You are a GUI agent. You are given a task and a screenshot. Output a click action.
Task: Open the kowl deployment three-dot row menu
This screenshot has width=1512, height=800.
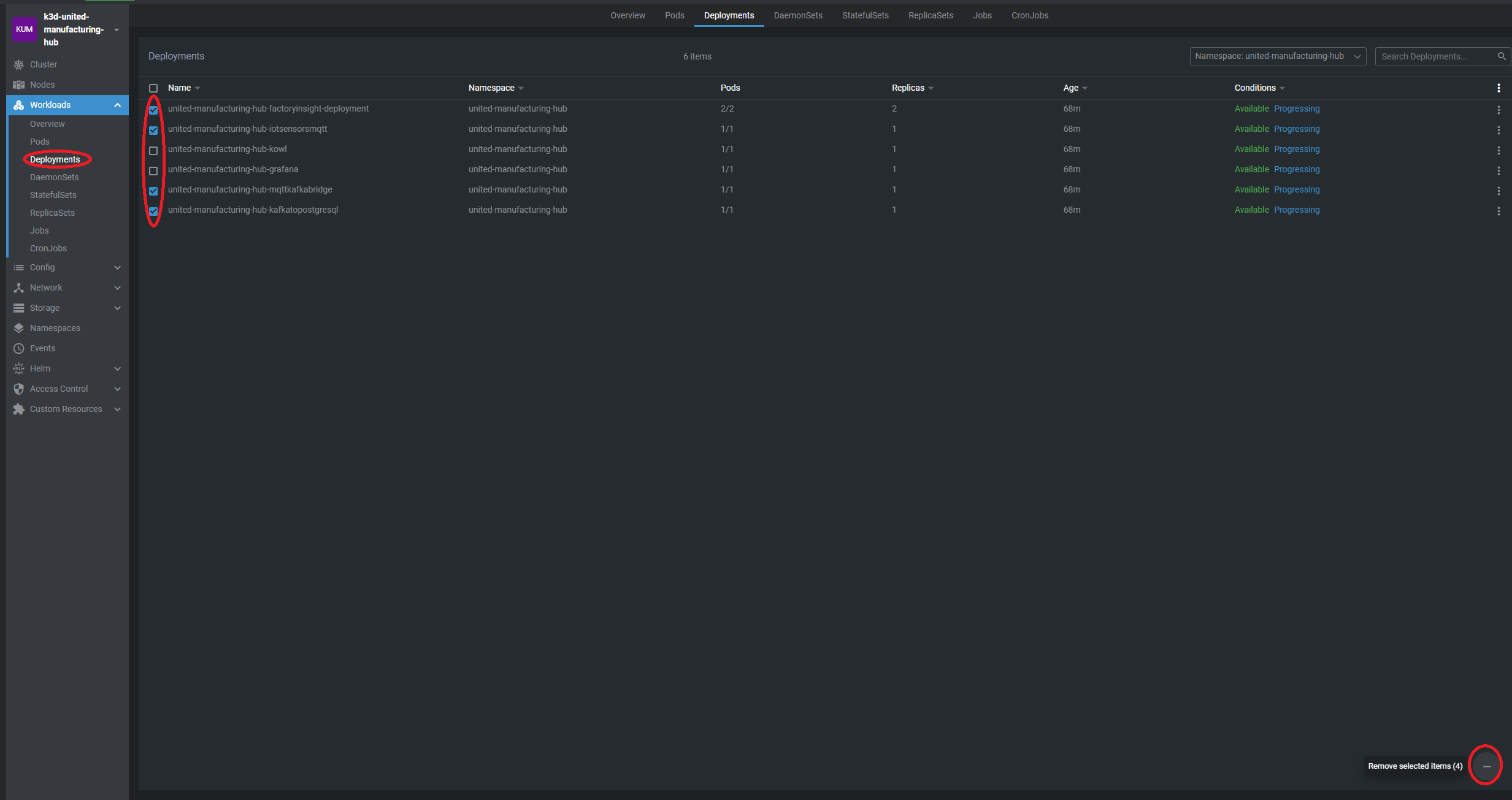point(1499,150)
